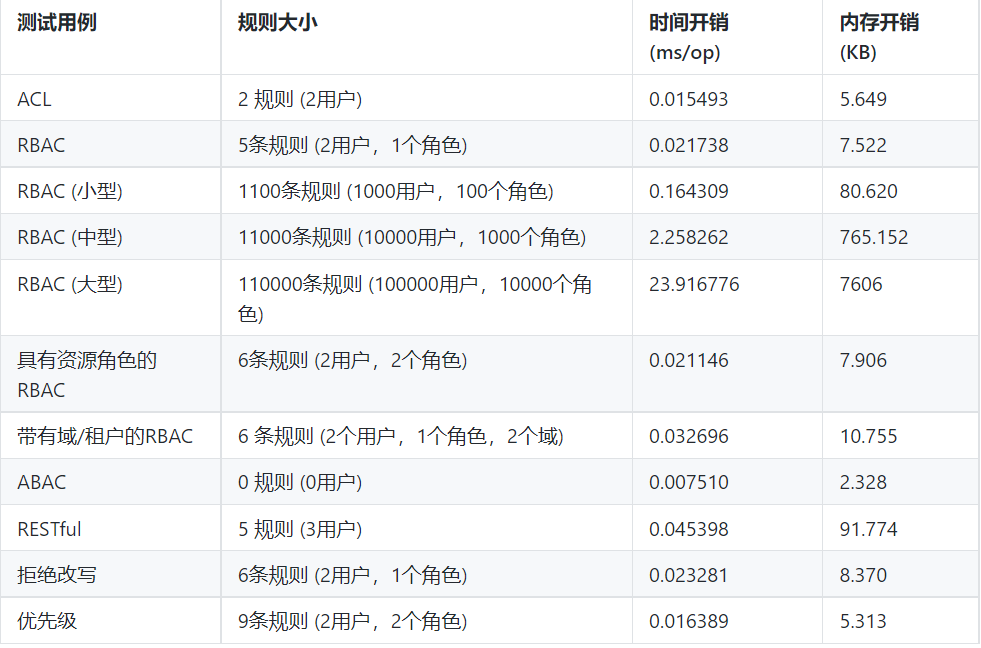Select the RESTful test case cell

point(49,529)
